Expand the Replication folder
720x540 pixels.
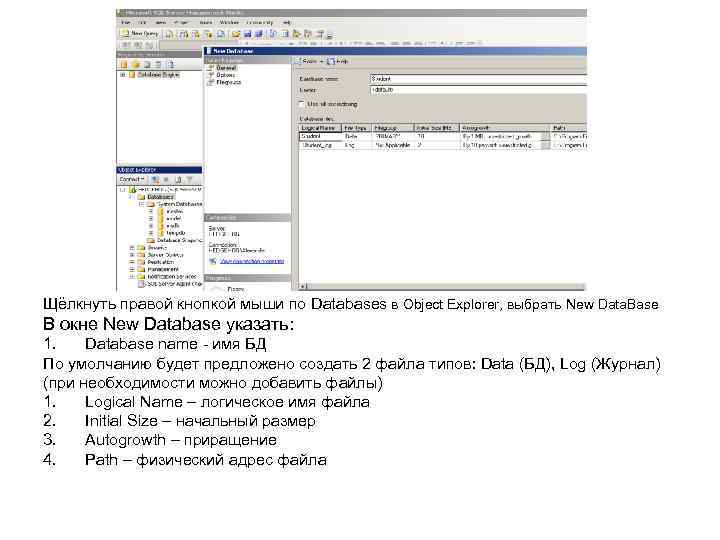pyautogui.click(x=132, y=262)
